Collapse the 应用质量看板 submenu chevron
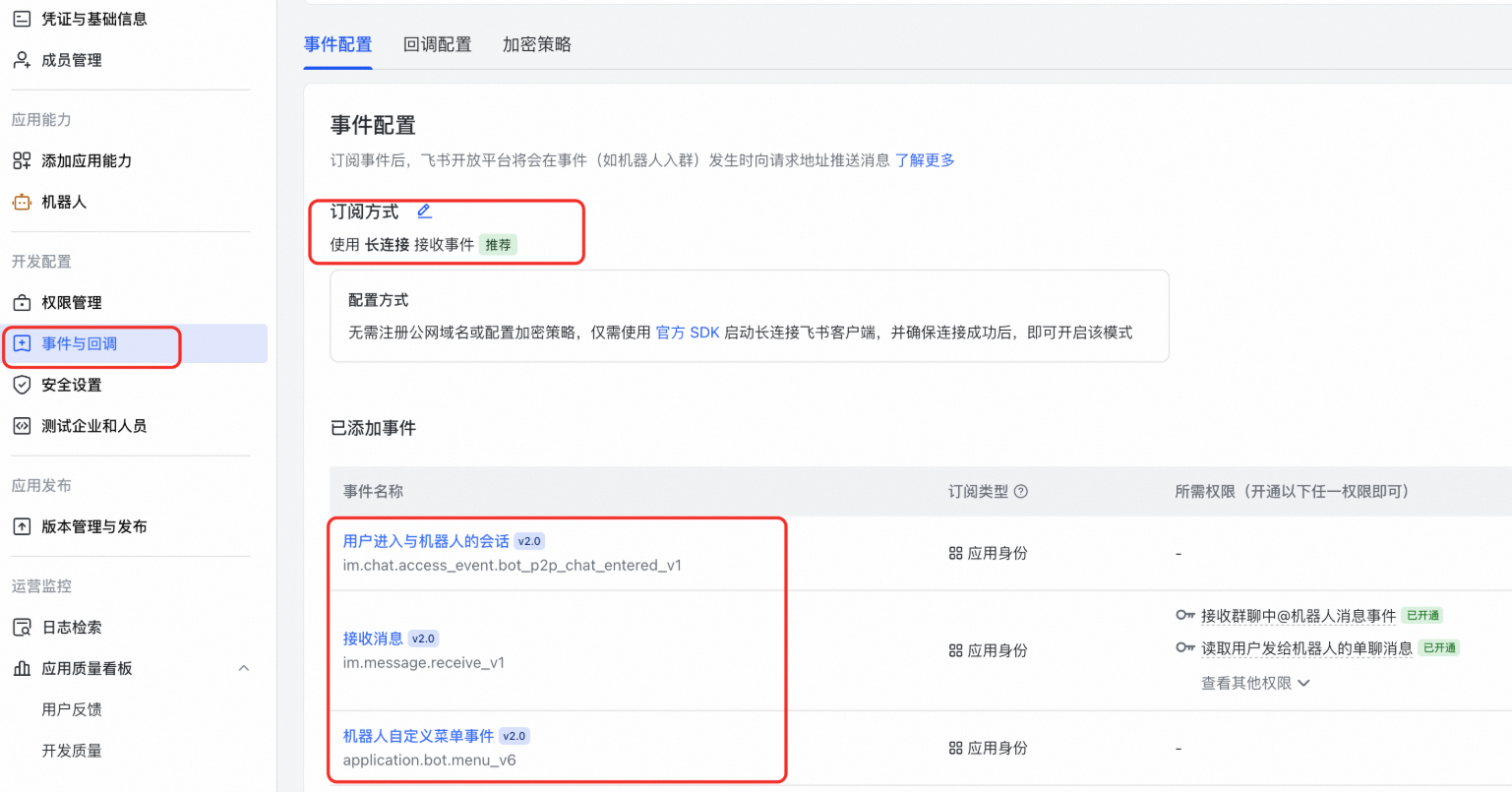The image size is (1512, 792). point(244,668)
